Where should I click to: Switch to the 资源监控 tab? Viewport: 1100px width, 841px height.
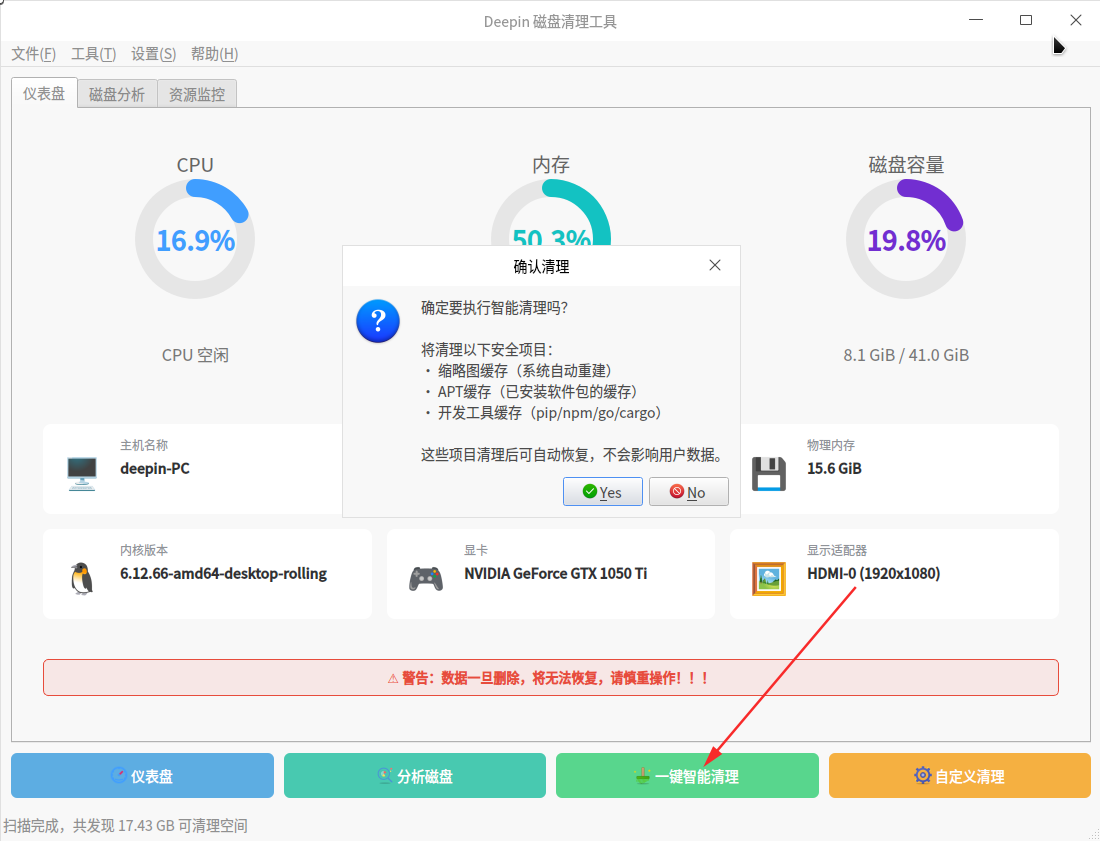pyautogui.click(x=197, y=94)
